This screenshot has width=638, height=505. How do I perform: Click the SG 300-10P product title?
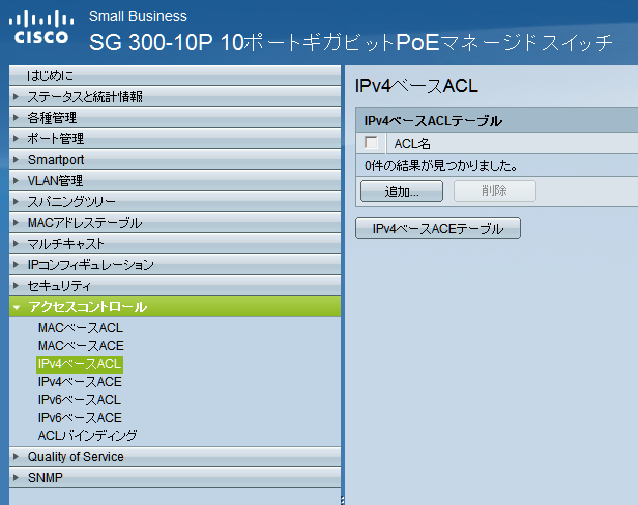(x=351, y=42)
